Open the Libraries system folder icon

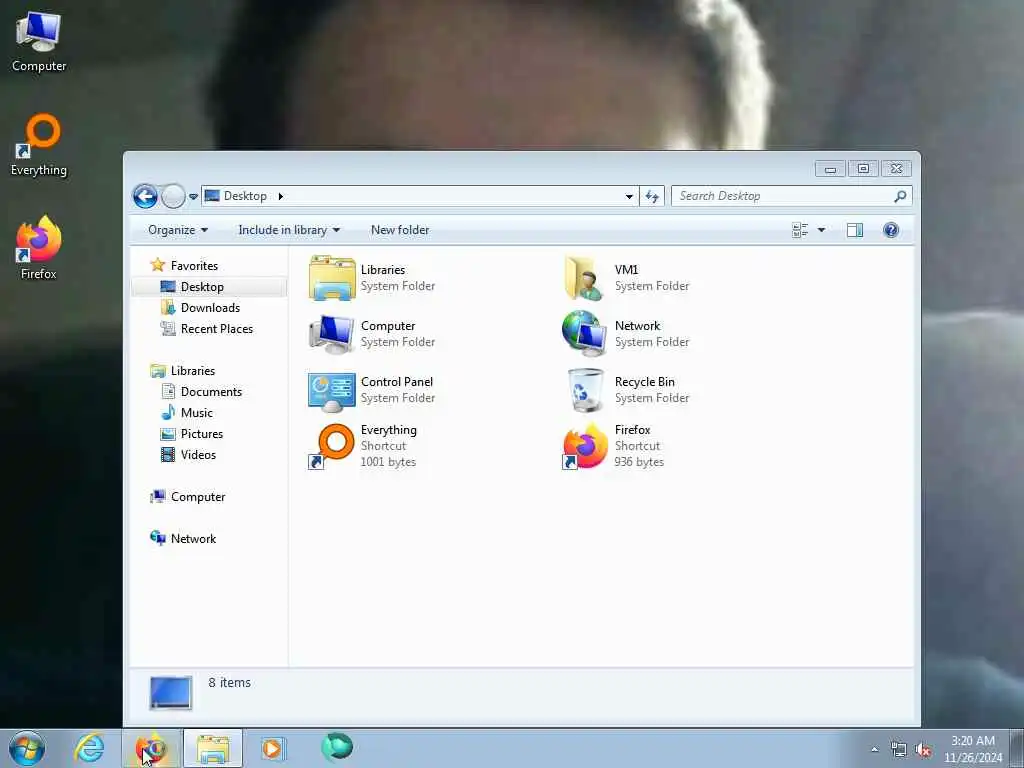click(x=332, y=278)
